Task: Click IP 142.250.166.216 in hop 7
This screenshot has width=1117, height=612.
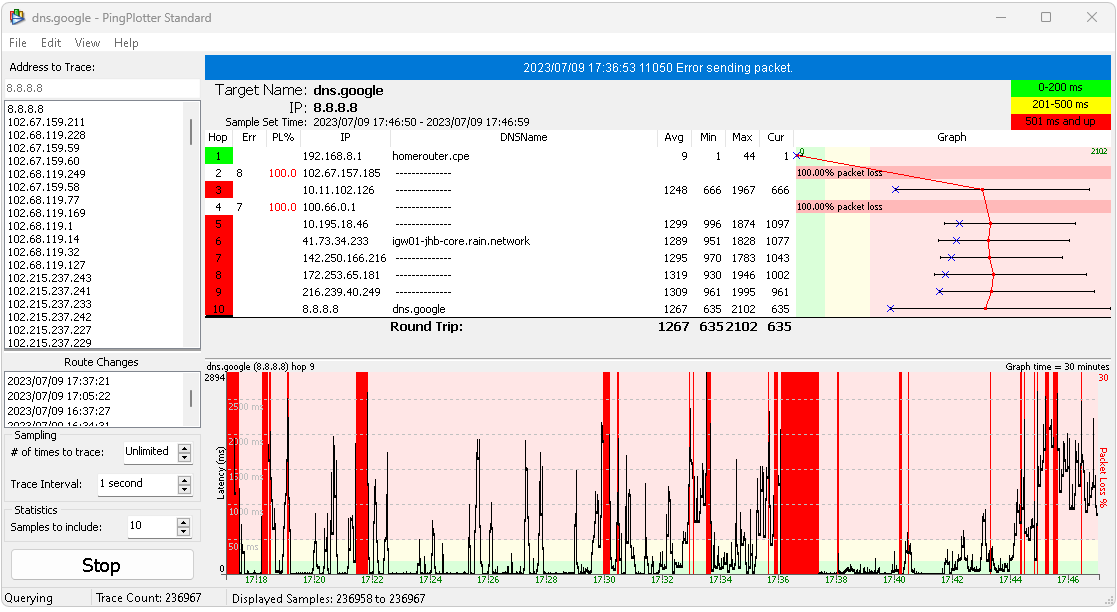Action: pyautogui.click(x=344, y=259)
